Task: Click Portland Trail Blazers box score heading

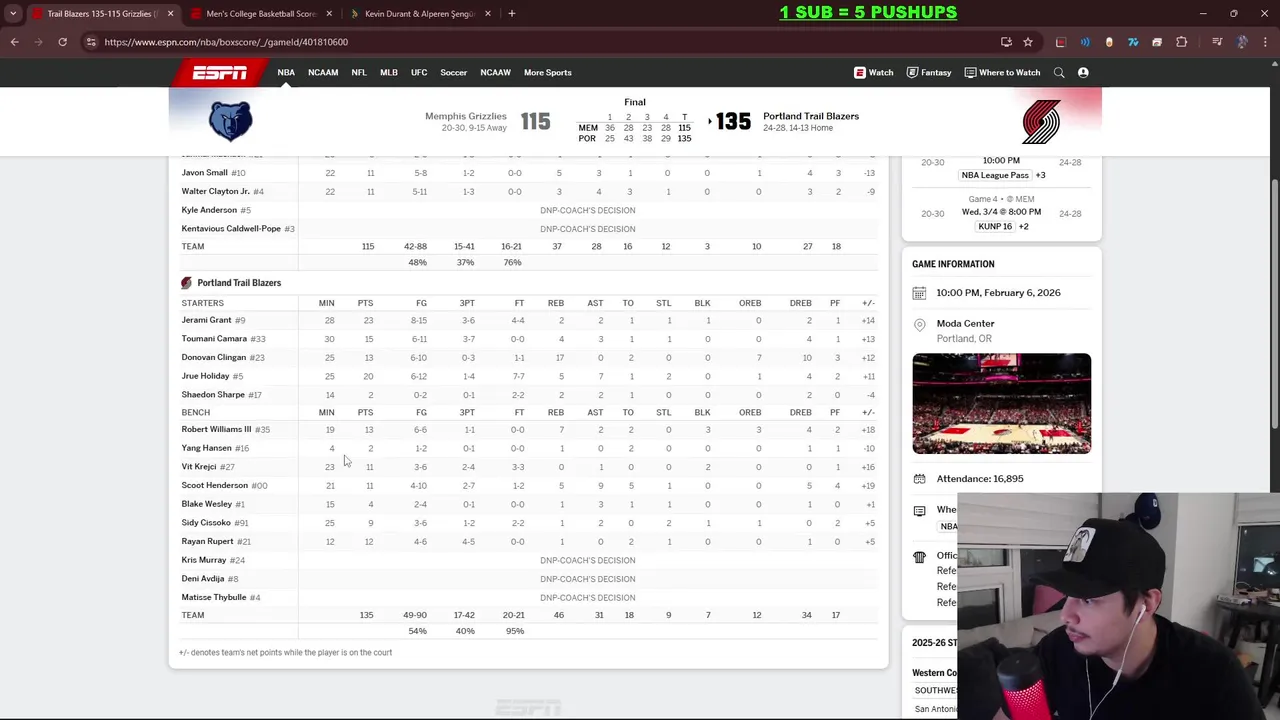Action: coord(239,283)
